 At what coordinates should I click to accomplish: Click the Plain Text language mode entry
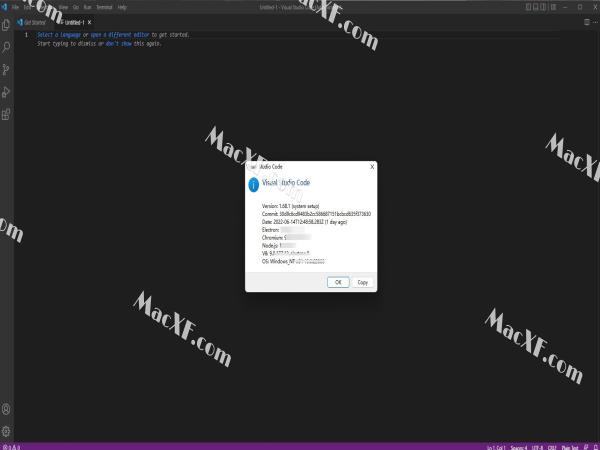(x=570, y=447)
